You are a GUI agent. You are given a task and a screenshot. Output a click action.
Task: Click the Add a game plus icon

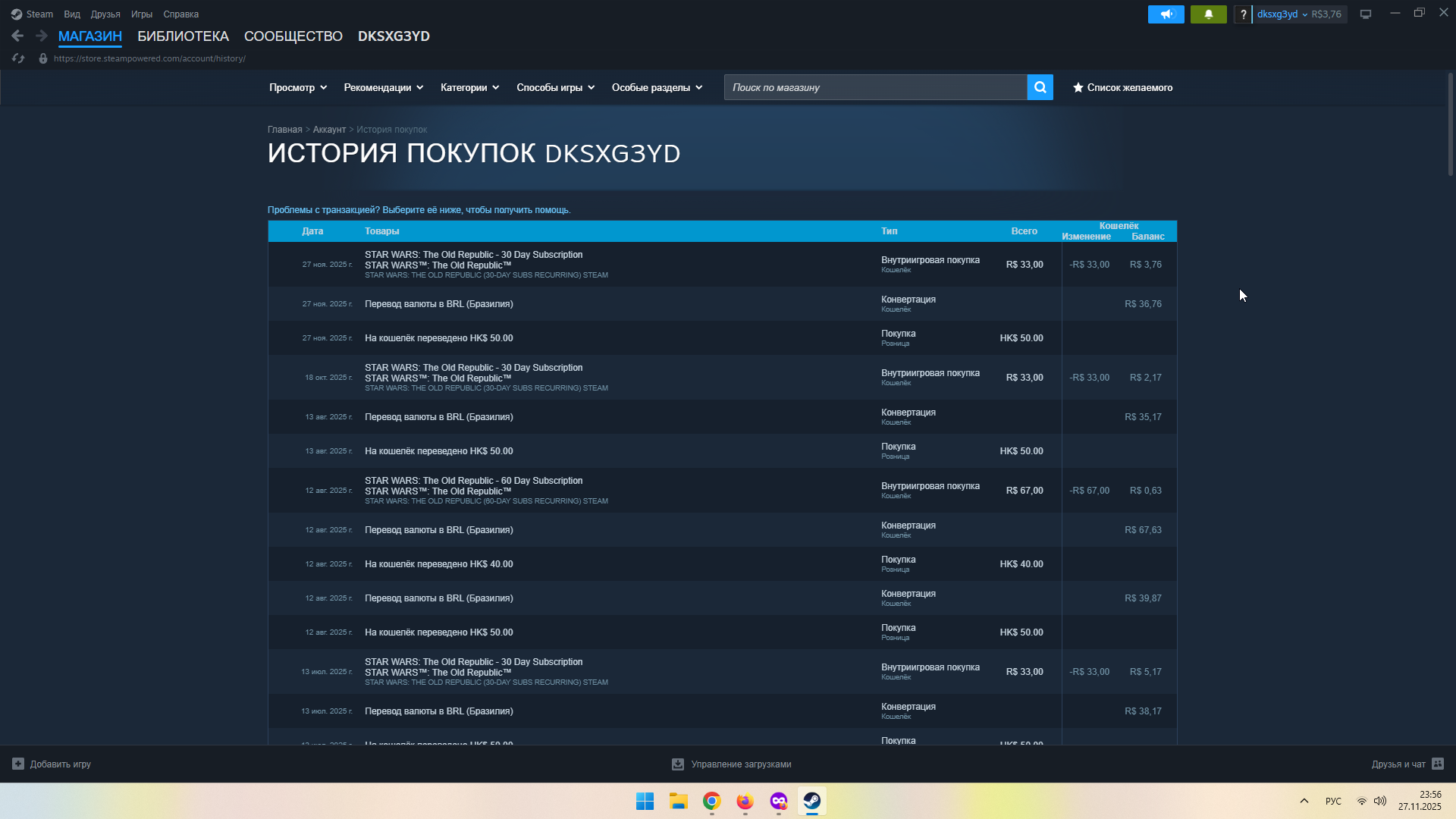click(18, 764)
